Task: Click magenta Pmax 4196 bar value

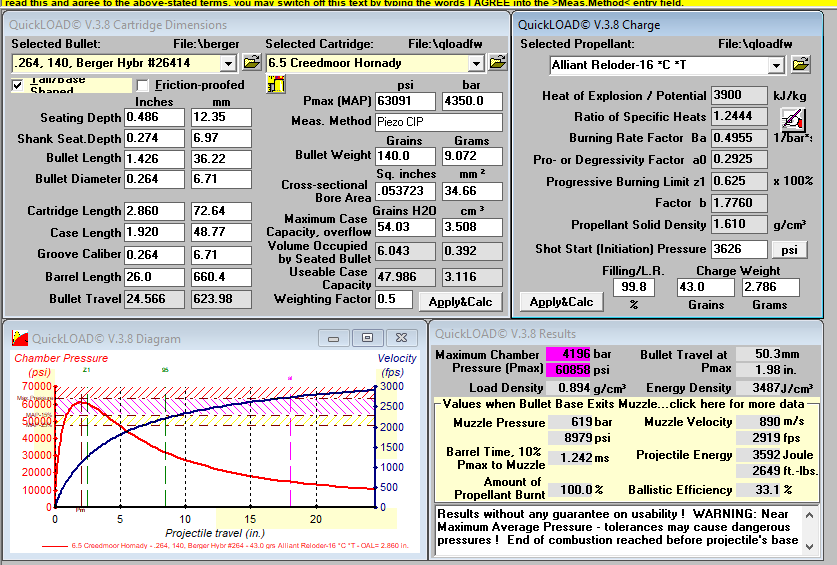Action: pyautogui.click(x=568, y=354)
